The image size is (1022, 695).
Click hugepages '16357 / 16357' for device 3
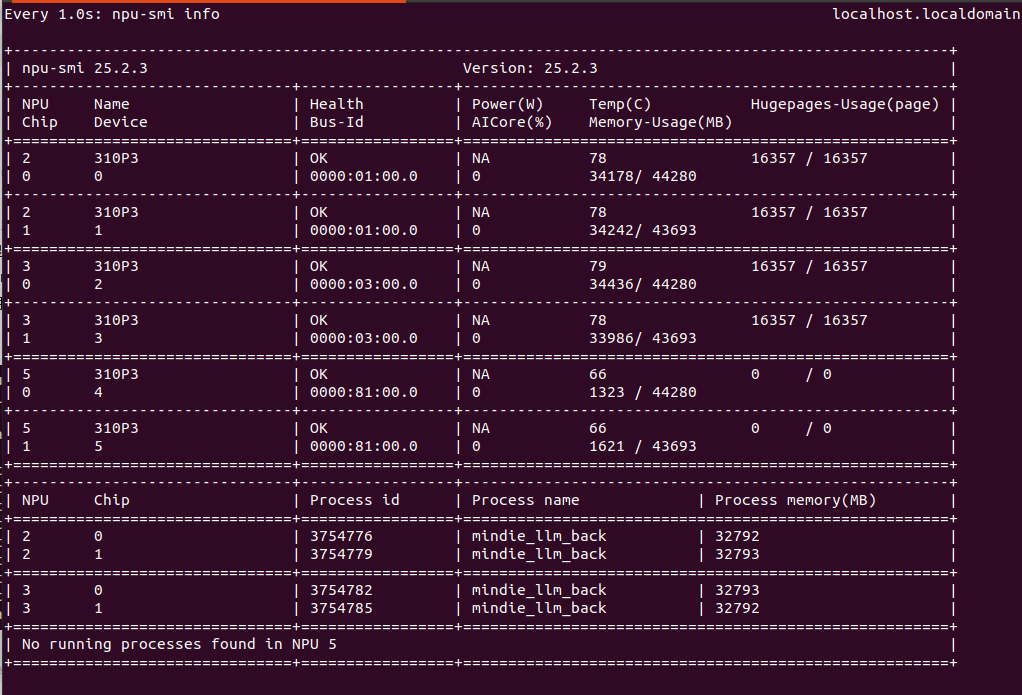809,321
